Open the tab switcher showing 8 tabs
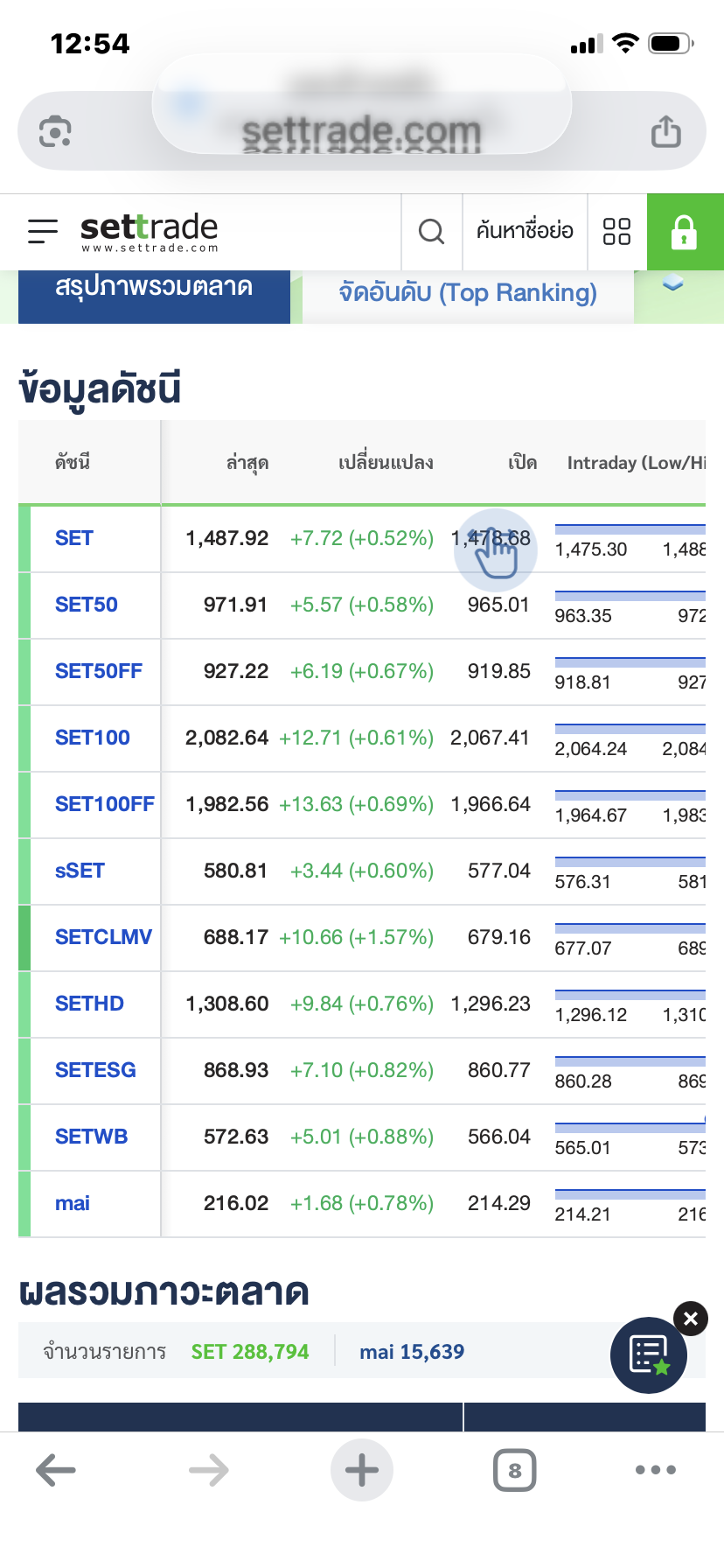724x1568 pixels. click(514, 1470)
